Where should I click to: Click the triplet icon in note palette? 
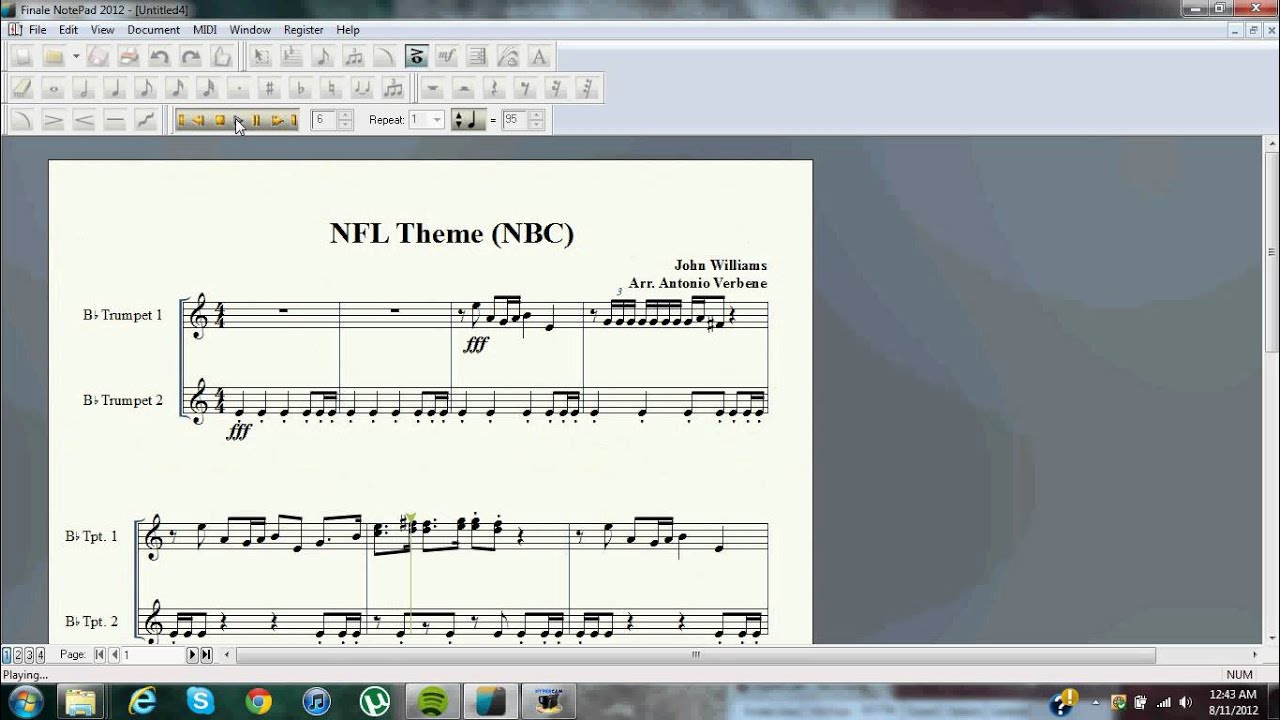pyautogui.click(x=394, y=88)
